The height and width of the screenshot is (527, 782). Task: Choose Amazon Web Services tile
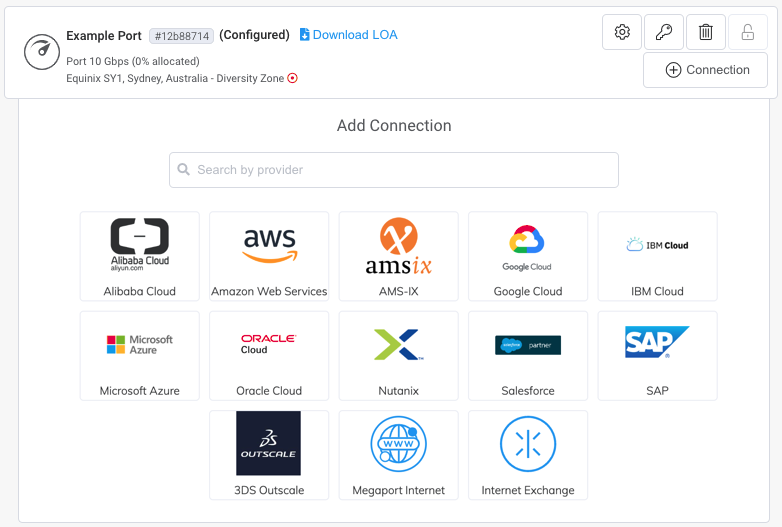click(269, 255)
